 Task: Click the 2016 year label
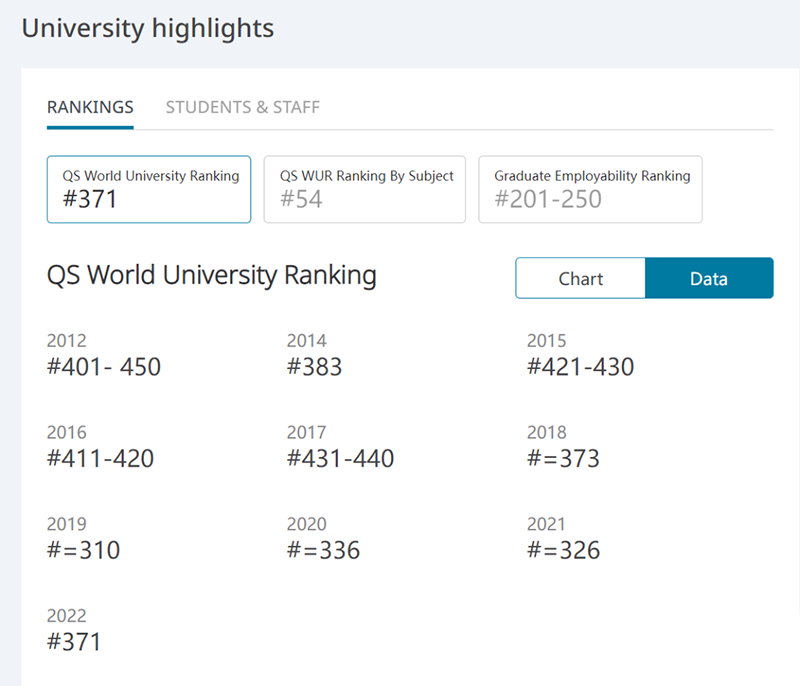pyautogui.click(x=67, y=433)
